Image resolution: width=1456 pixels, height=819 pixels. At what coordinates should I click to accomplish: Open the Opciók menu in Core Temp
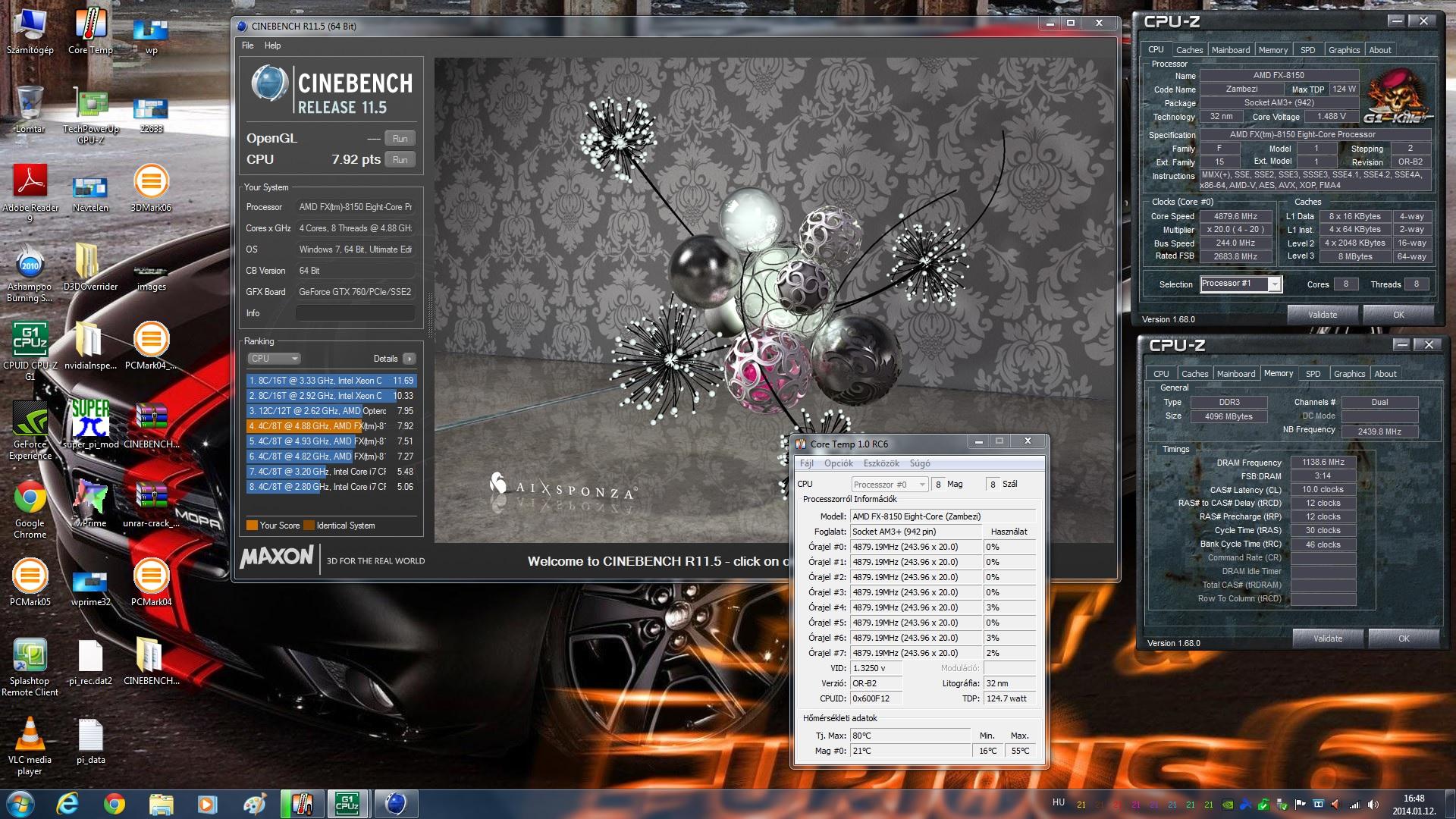[839, 463]
